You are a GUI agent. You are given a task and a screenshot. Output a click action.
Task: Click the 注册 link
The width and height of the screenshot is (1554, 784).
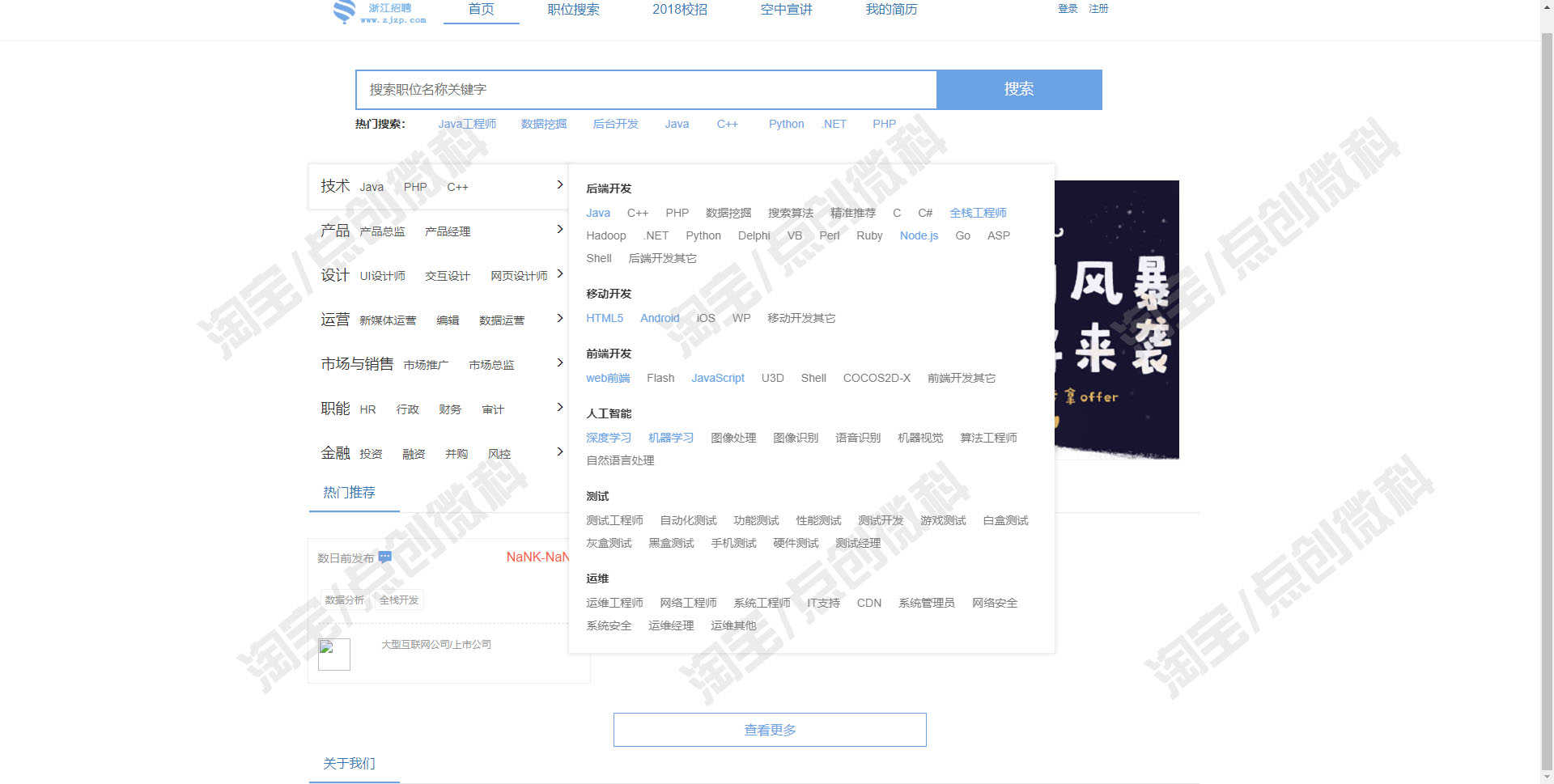point(1098,9)
